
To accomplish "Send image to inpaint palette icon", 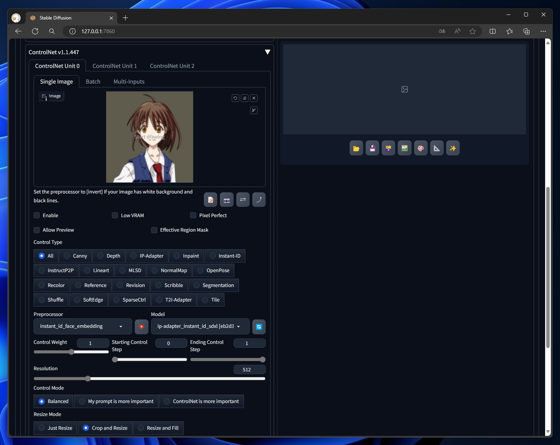I will tap(421, 148).
